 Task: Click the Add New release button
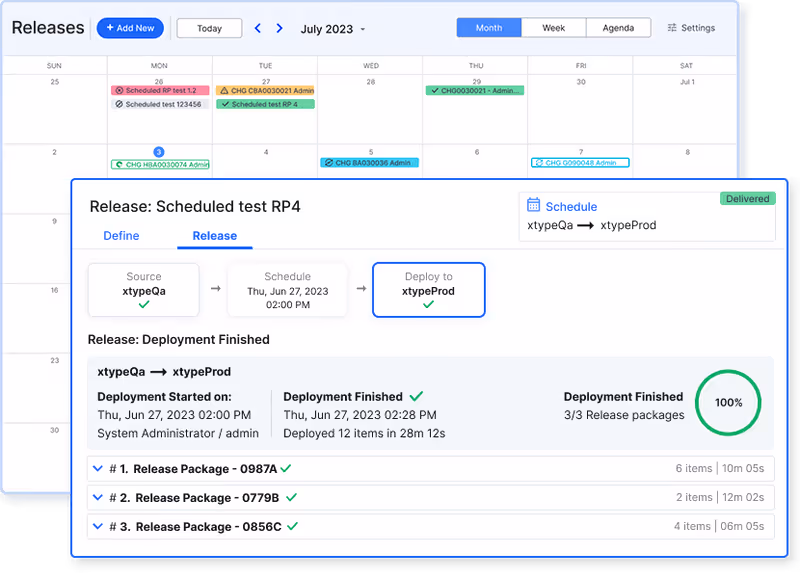[130, 28]
